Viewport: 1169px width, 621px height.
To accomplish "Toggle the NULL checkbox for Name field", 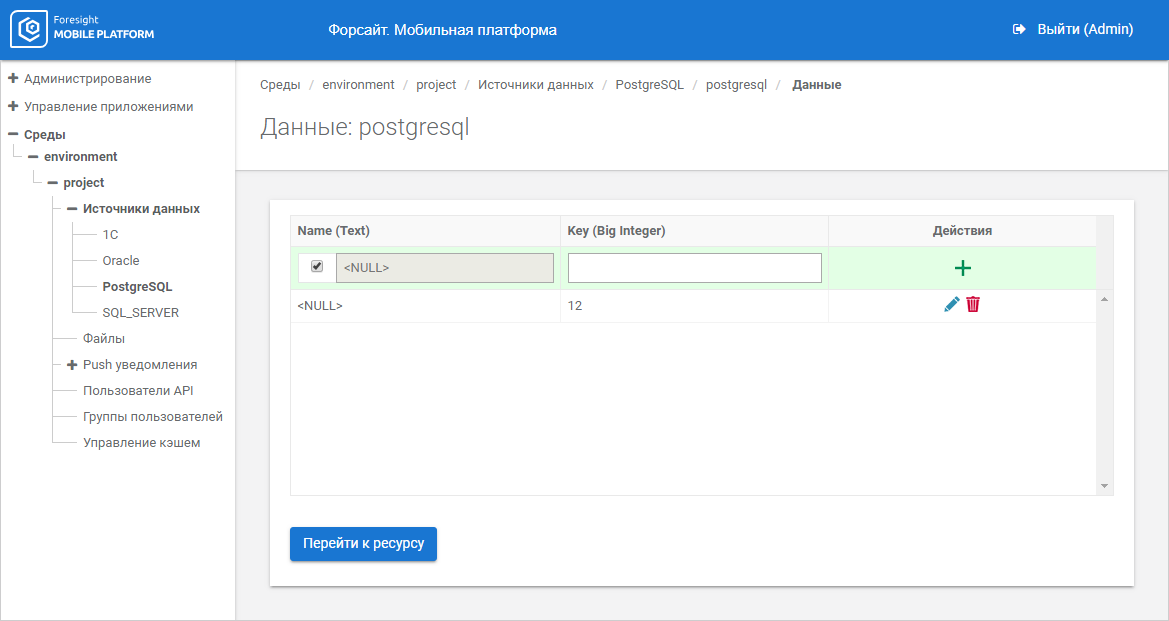I will click(317, 267).
